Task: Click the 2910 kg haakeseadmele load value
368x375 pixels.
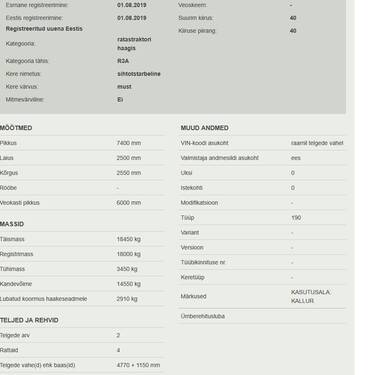Action: coord(127,299)
